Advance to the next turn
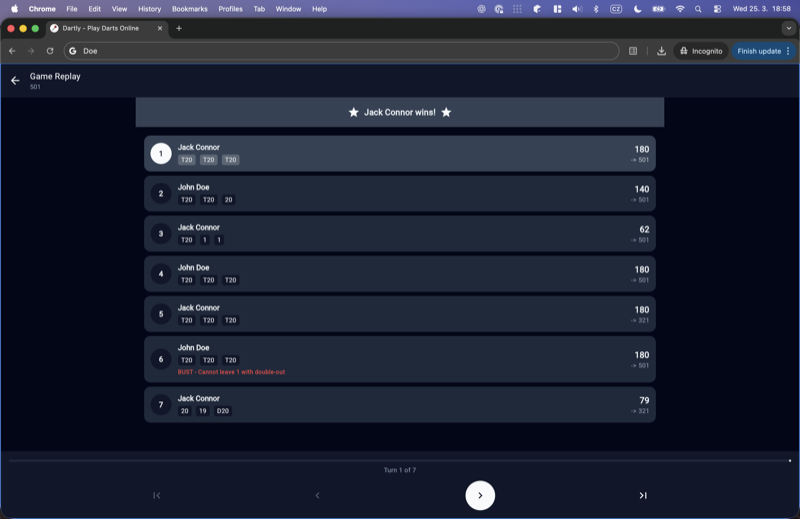800x519 pixels. click(x=480, y=496)
